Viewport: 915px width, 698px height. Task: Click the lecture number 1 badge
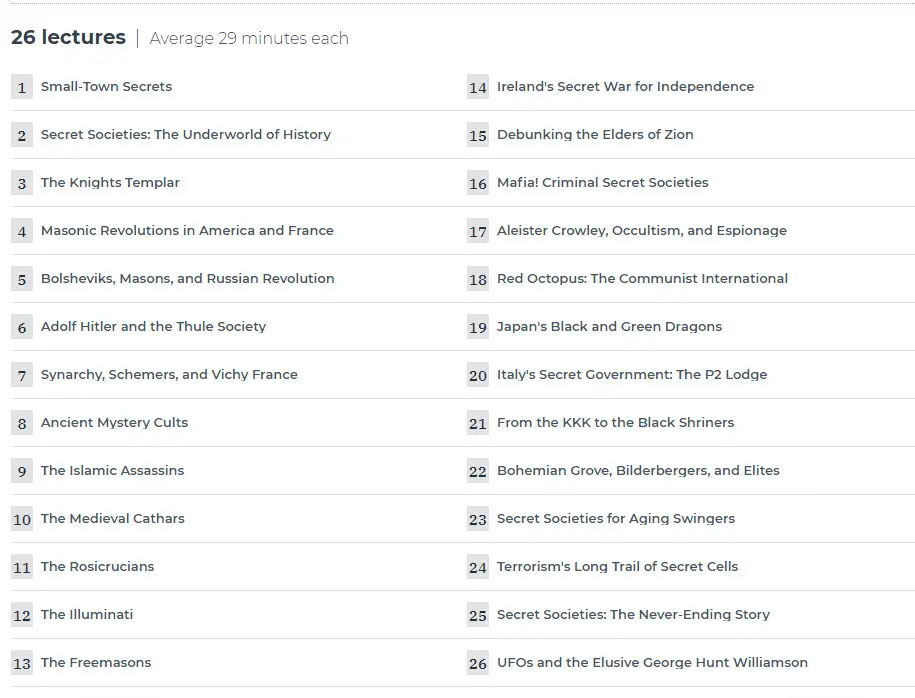pyautogui.click(x=22, y=87)
